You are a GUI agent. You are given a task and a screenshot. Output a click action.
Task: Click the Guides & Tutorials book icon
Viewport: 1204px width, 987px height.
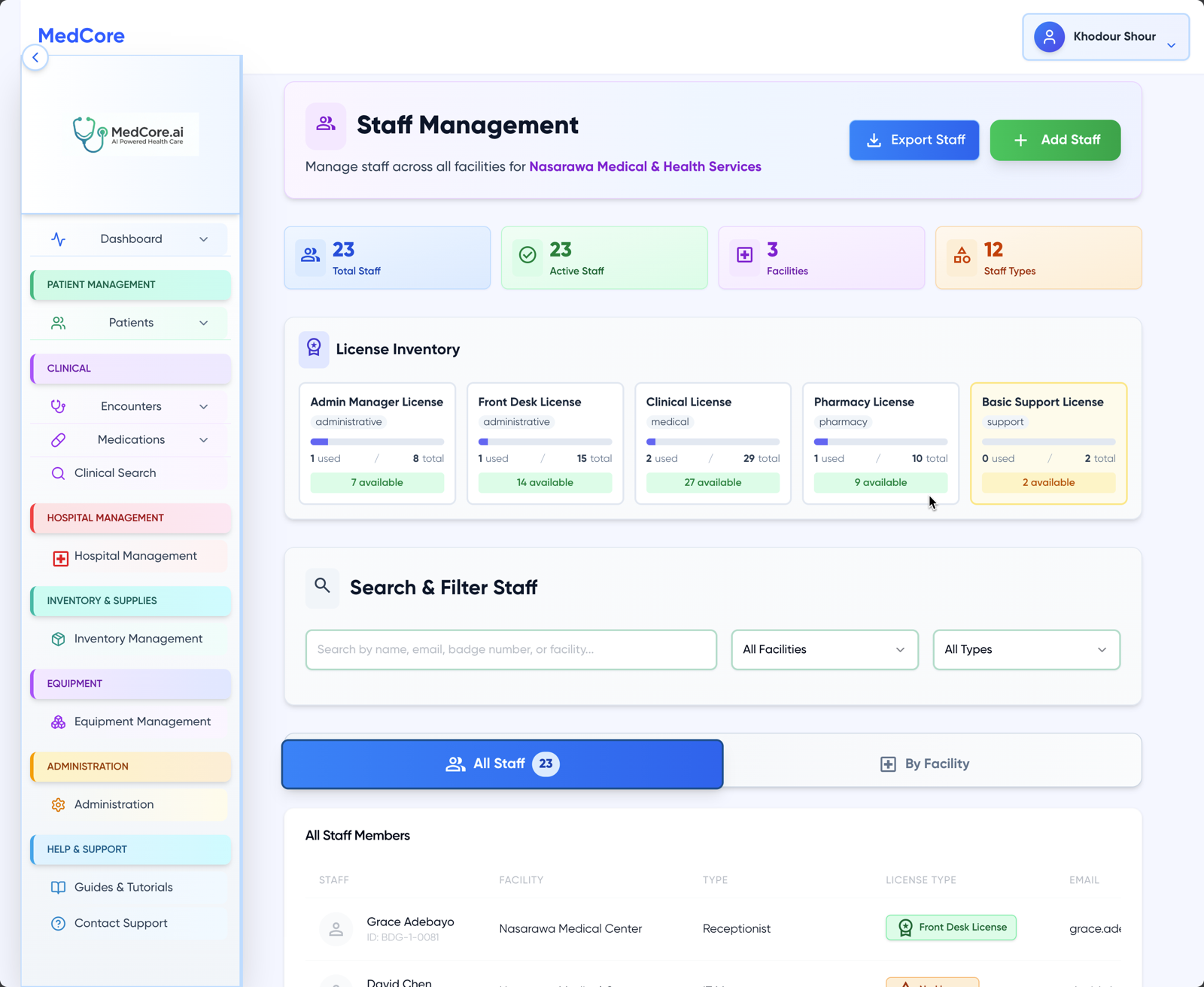[58, 888]
